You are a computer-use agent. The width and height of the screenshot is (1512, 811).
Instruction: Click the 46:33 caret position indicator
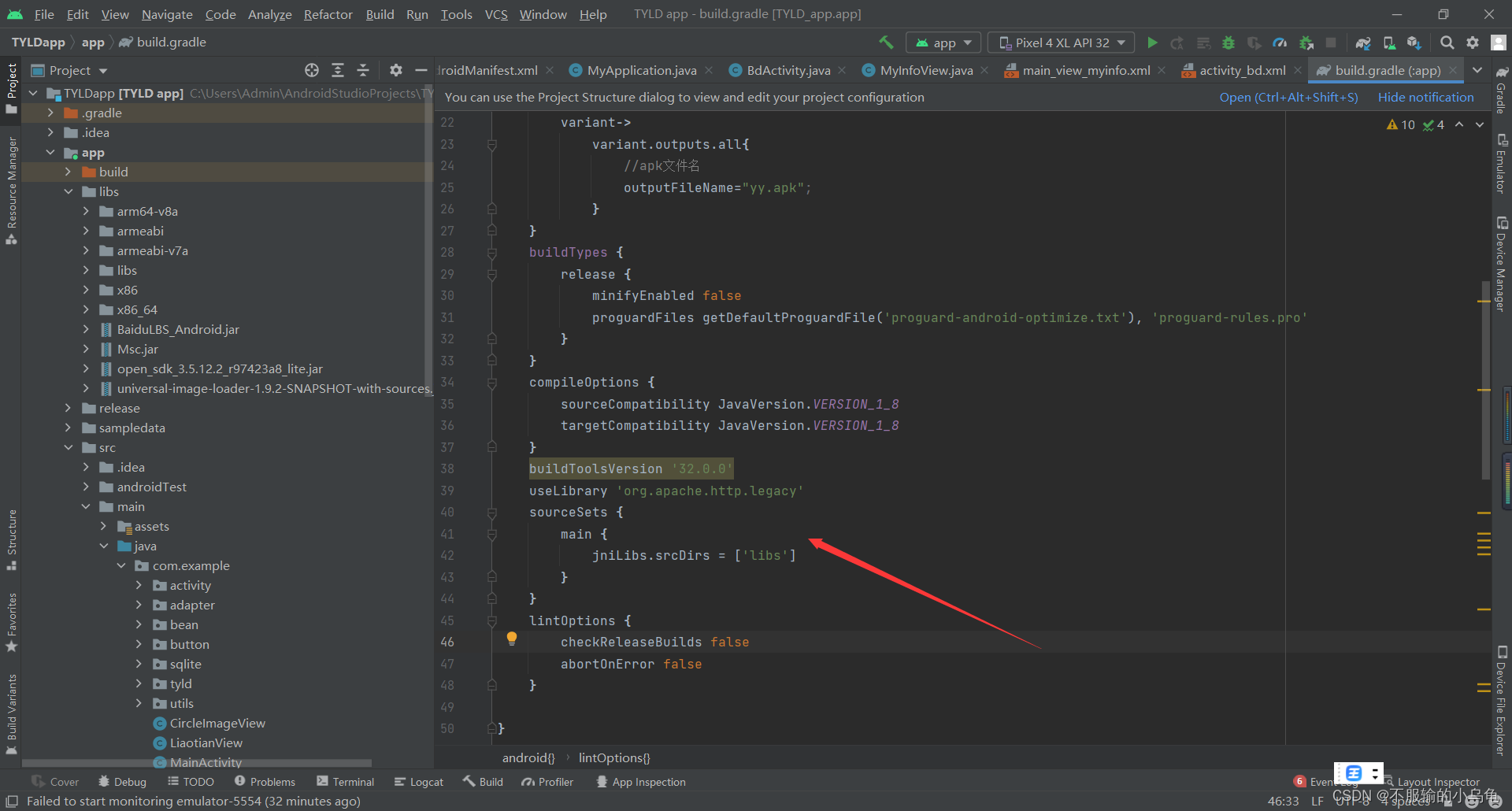pos(1283,801)
